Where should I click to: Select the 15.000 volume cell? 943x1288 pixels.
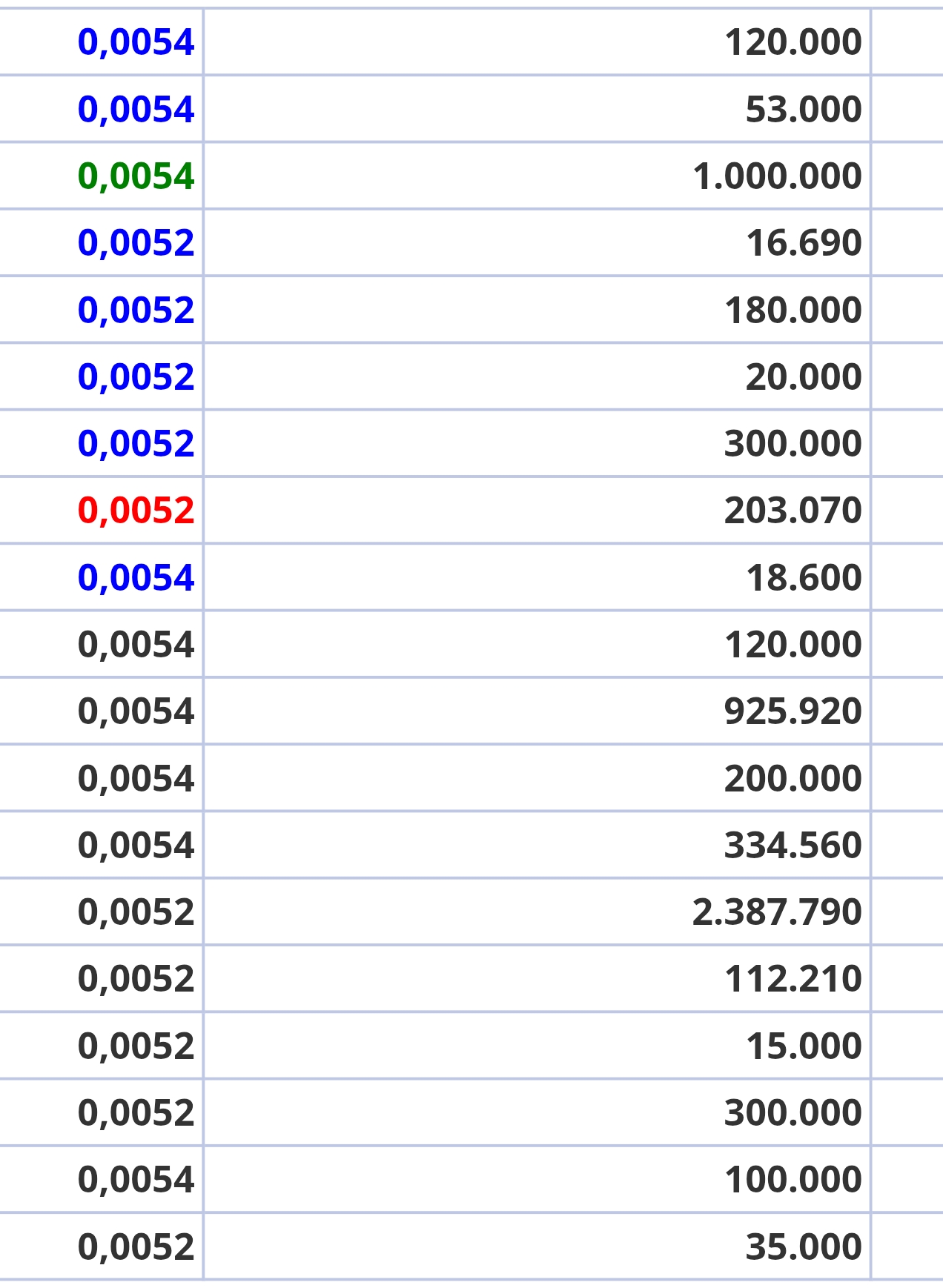[x=803, y=1046]
